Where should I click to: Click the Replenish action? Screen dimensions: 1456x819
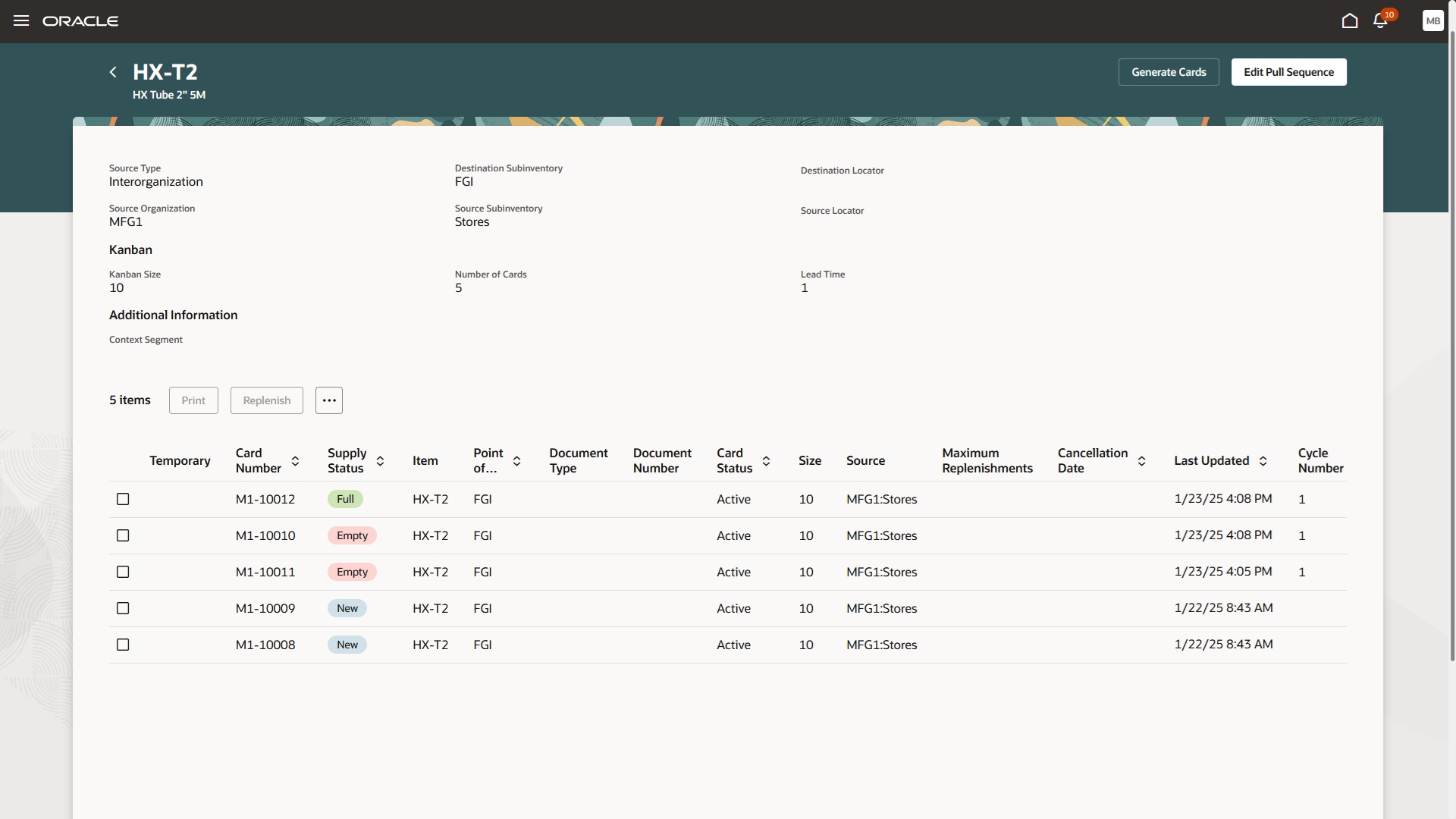[266, 400]
